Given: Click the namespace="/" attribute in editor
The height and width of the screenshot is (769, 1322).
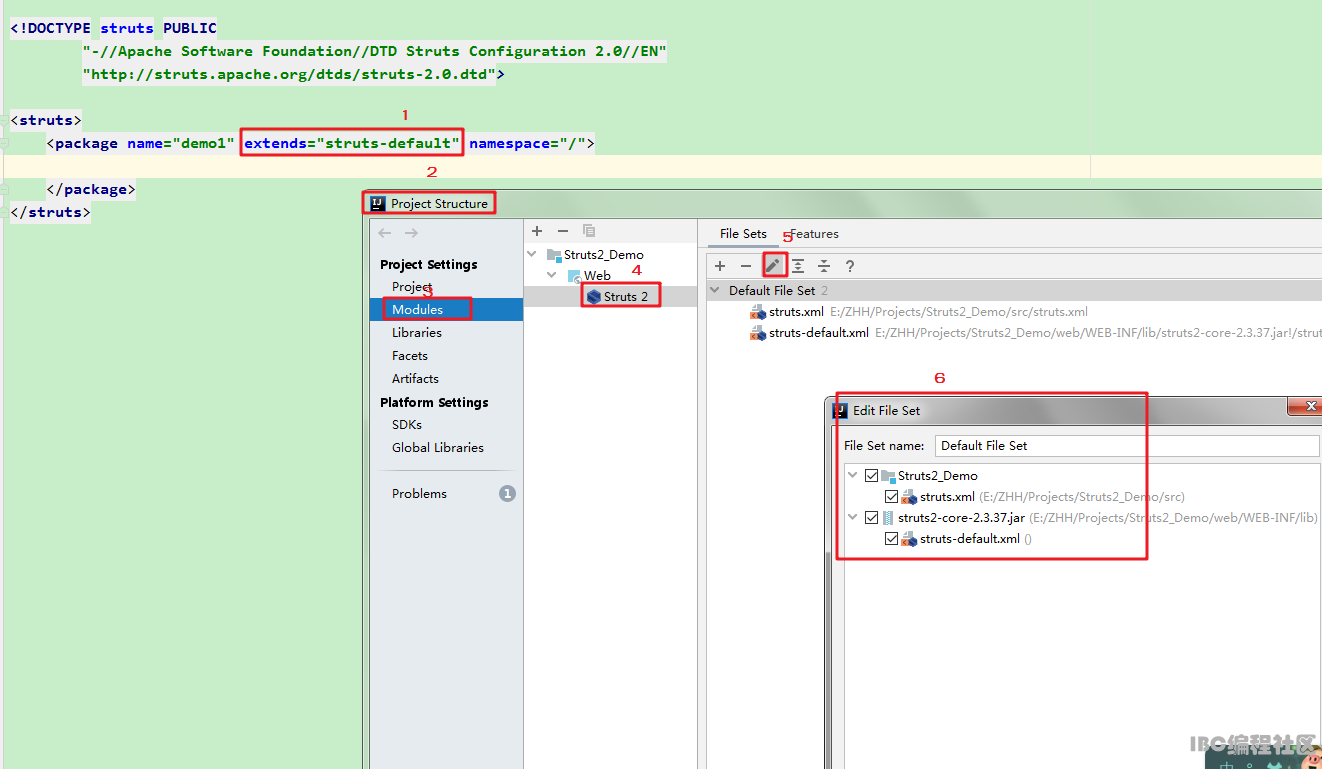Looking at the screenshot, I should pyautogui.click(x=527, y=143).
